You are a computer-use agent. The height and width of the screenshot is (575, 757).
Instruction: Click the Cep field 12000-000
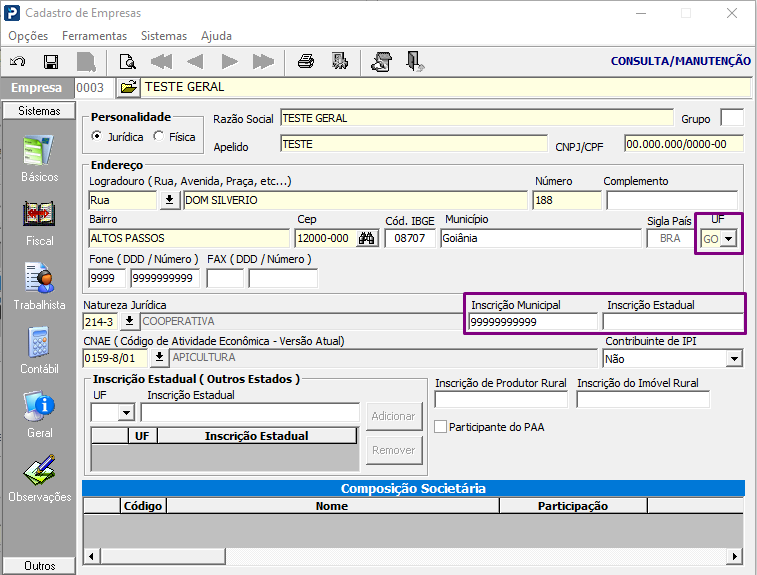(326, 238)
